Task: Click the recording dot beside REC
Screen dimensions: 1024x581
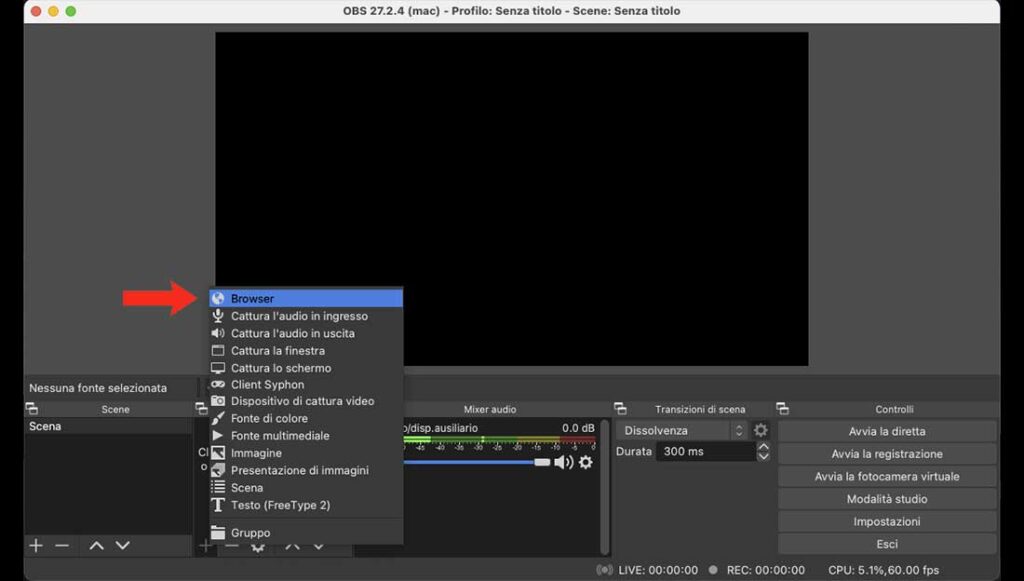Action: pos(713,570)
